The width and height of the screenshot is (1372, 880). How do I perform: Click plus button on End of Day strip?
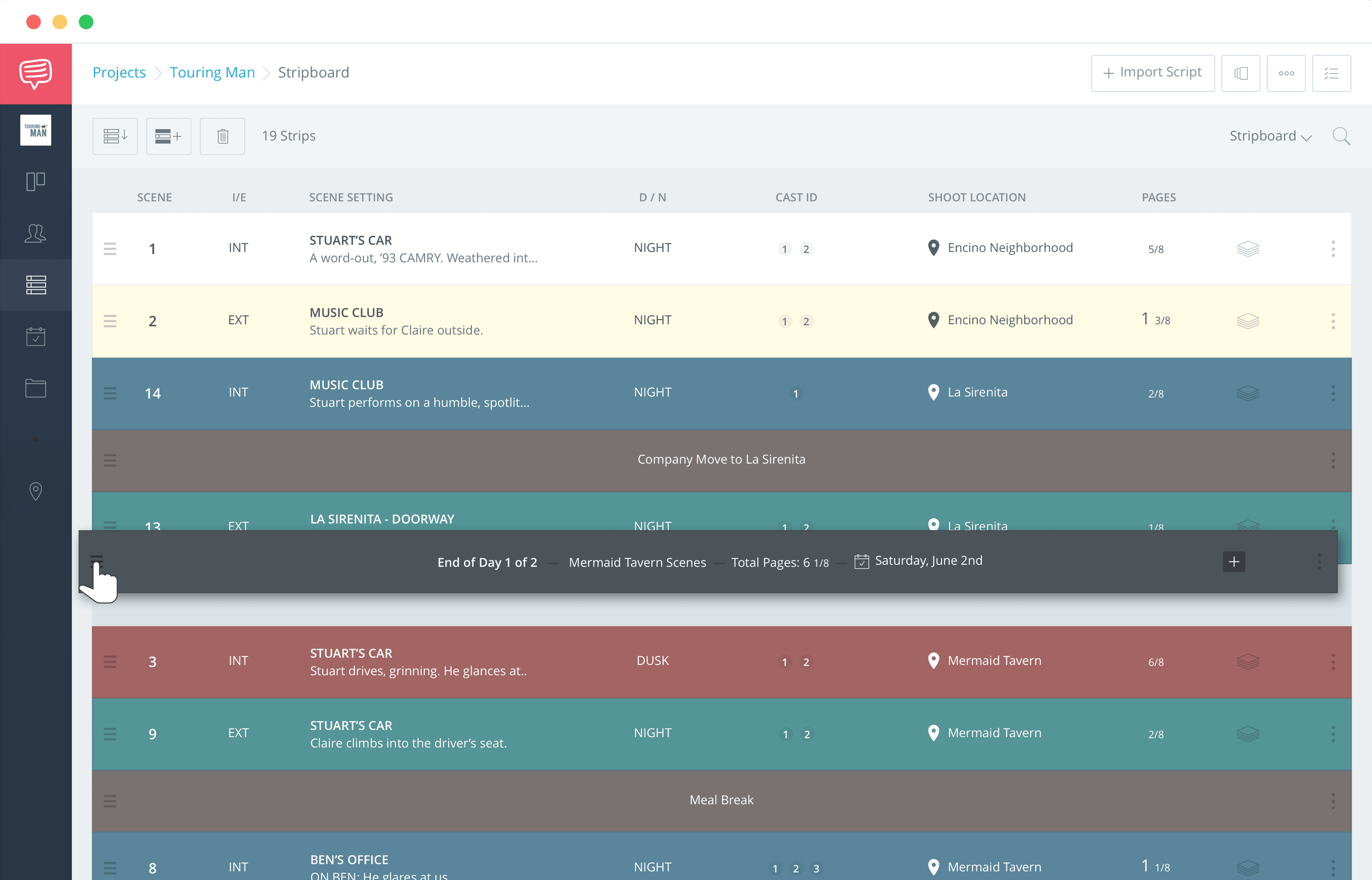pos(1233,562)
